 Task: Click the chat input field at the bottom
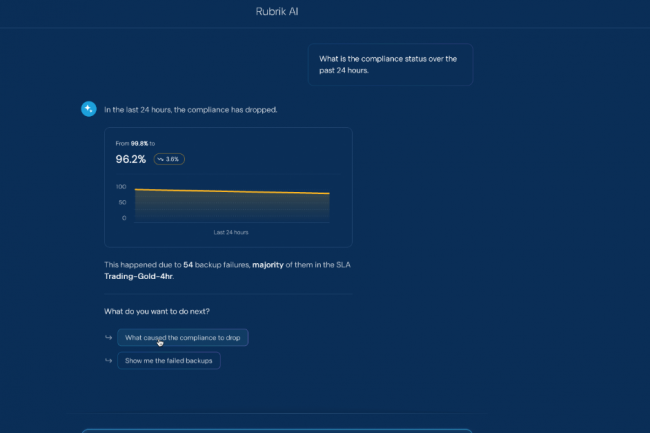tap(277, 431)
